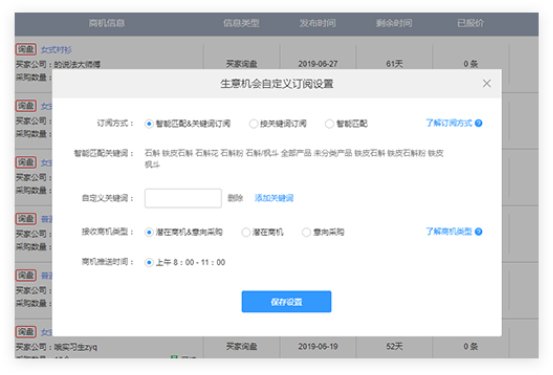Click the 61天 remaining time cell

pos(394,64)
